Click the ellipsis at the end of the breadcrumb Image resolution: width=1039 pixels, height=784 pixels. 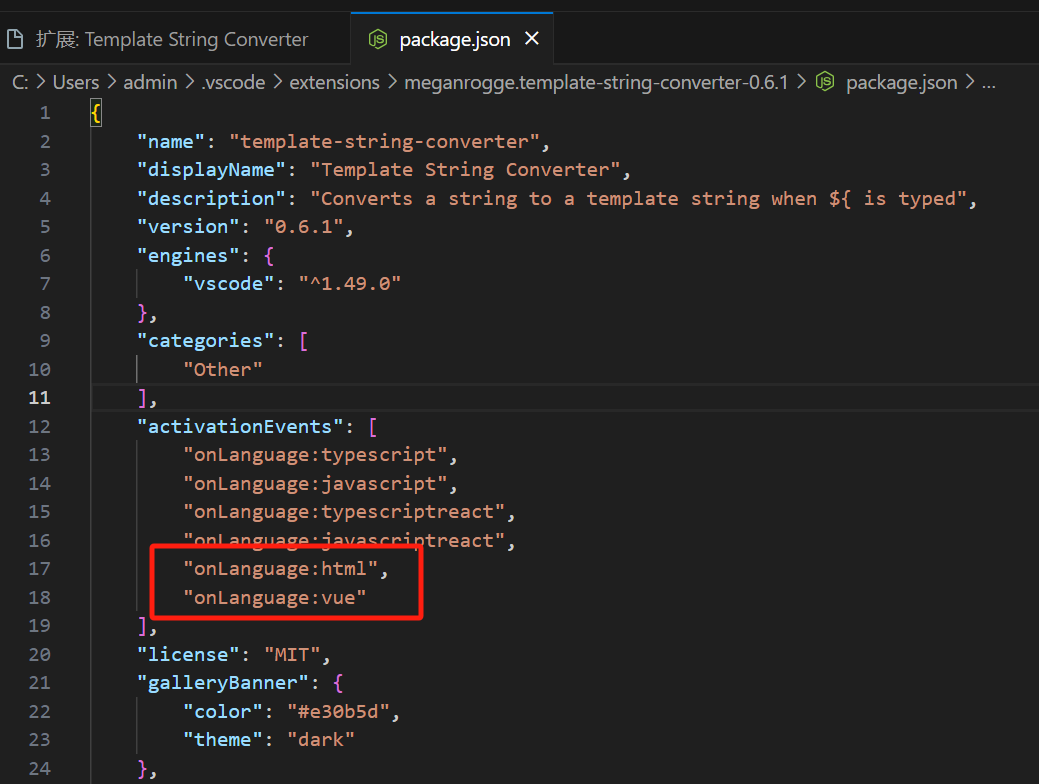(x=989, y=82)
